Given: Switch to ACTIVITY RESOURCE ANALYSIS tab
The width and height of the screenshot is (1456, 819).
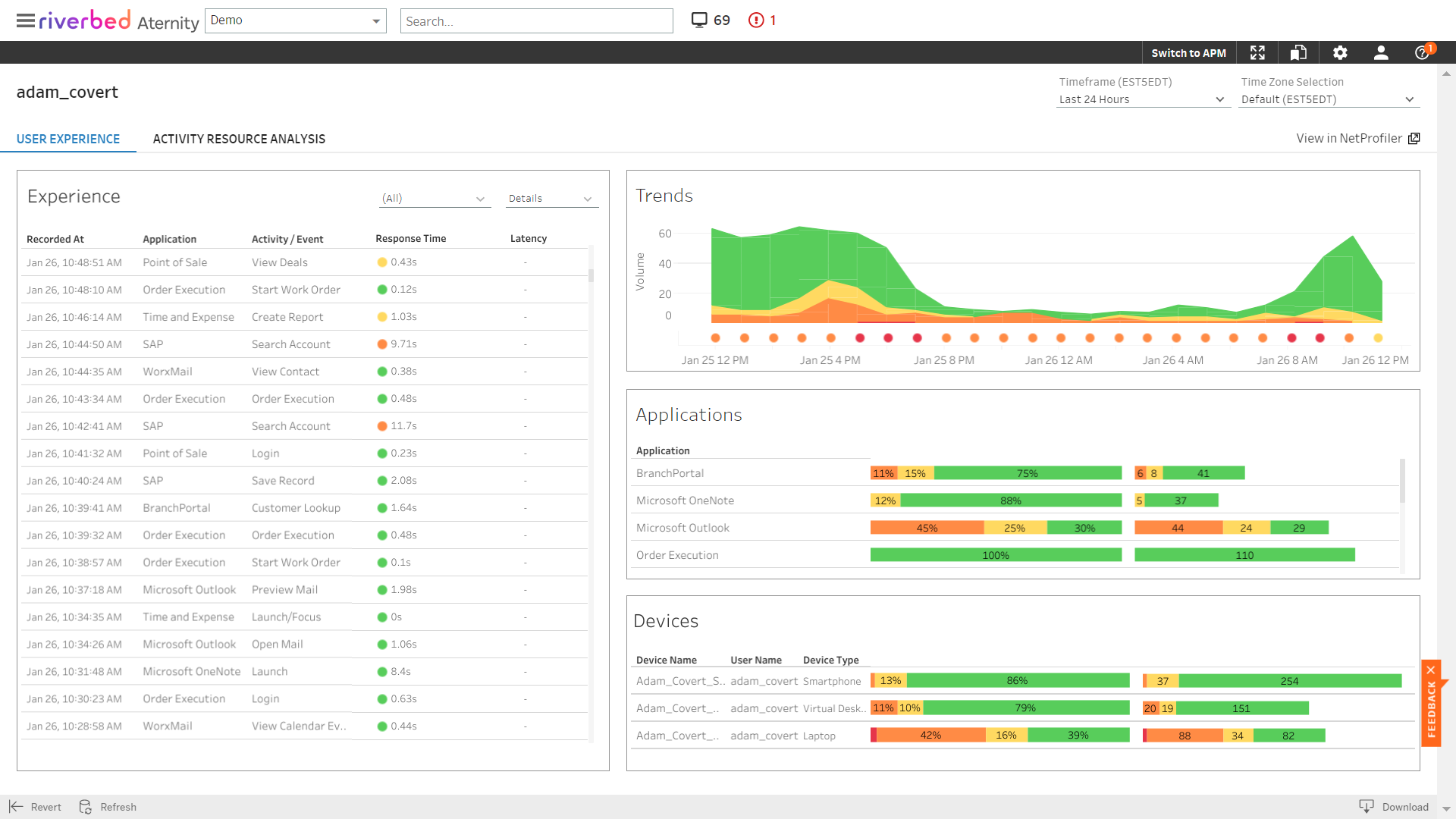Looking at the screenshot, I should pos(239,139).
